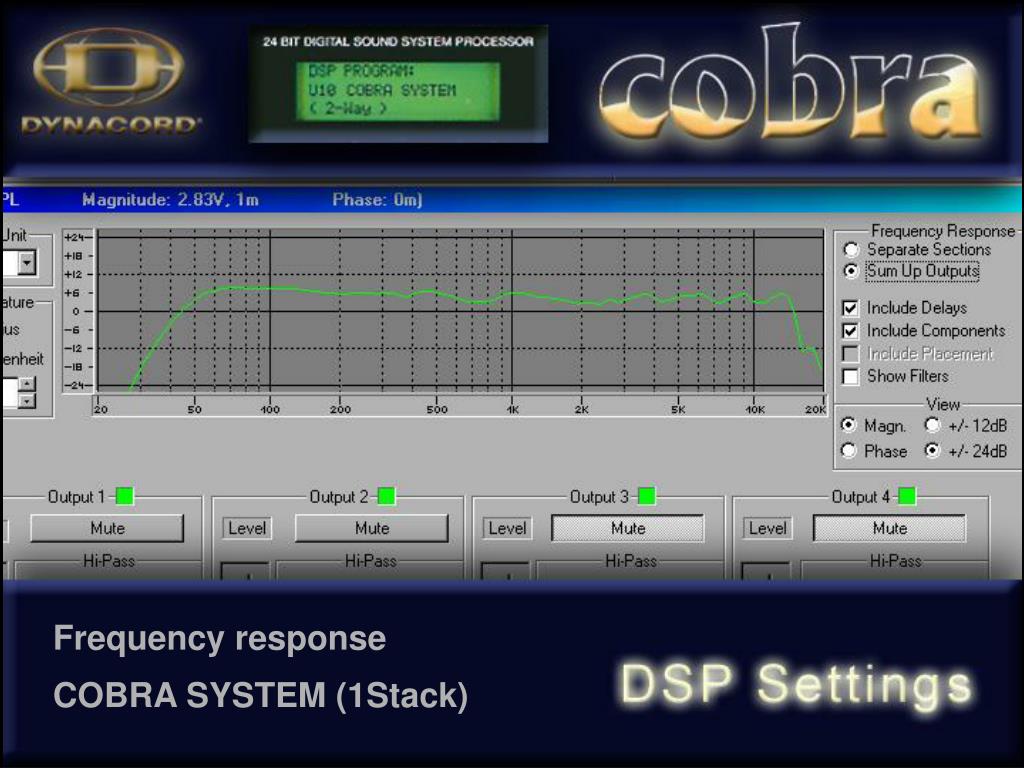Open Output 3 Level button
The height and width of the screenshot is (768, 1024).
(x=507, y=528)
